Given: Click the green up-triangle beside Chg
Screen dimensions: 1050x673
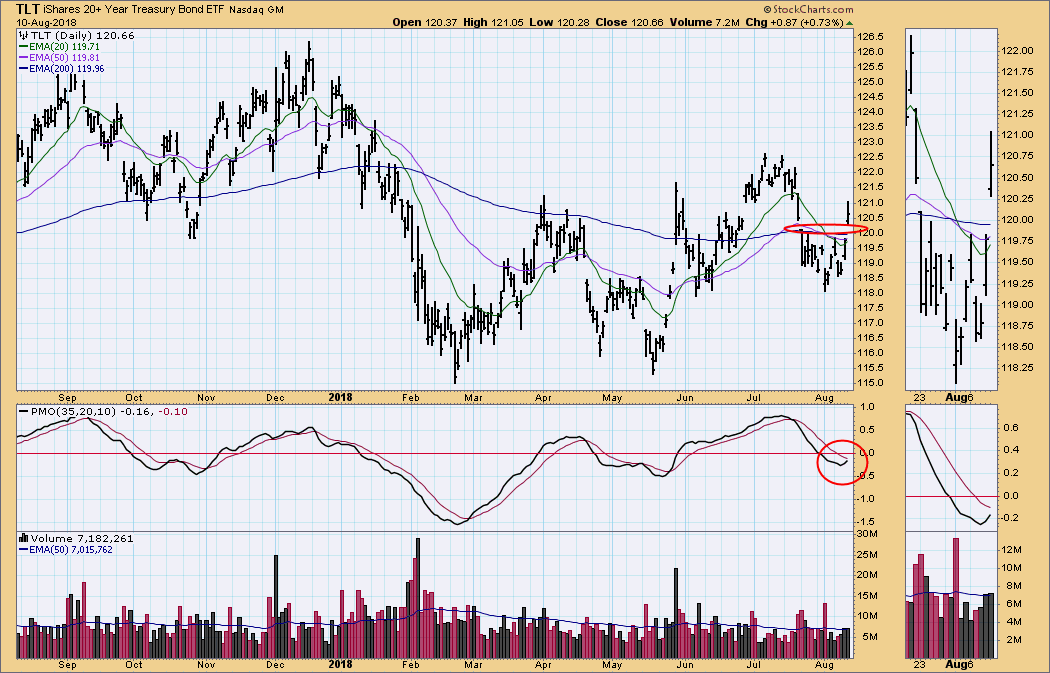Looking at the screenshot, I should pos(850,22).
